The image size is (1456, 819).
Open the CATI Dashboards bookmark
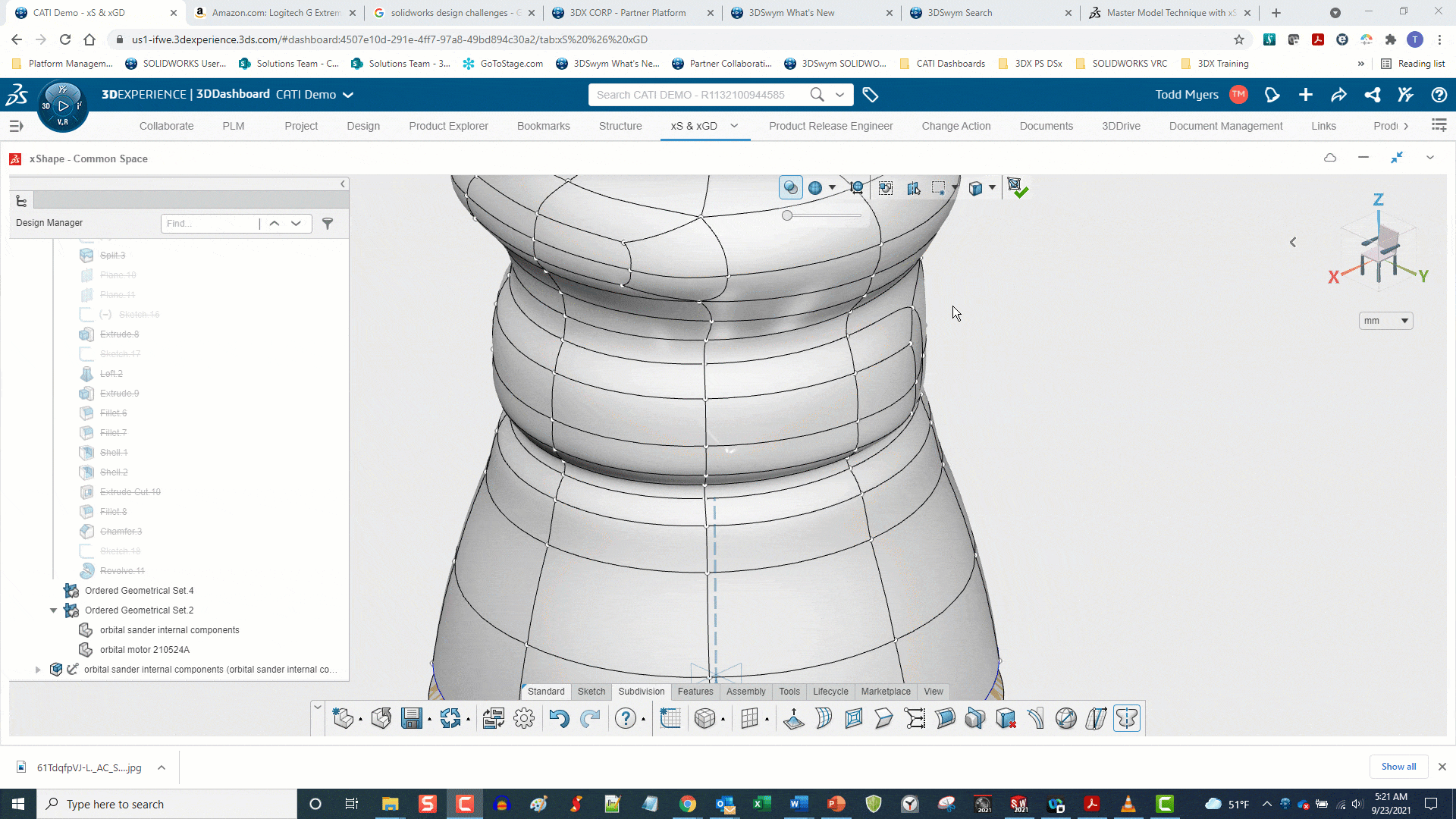coord(943,64)
